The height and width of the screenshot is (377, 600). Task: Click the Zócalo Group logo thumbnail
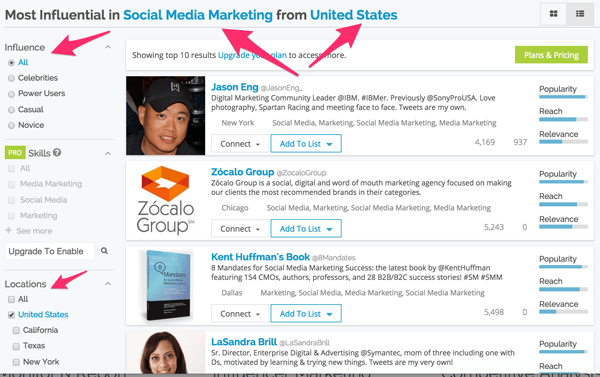tap(165, 201)
